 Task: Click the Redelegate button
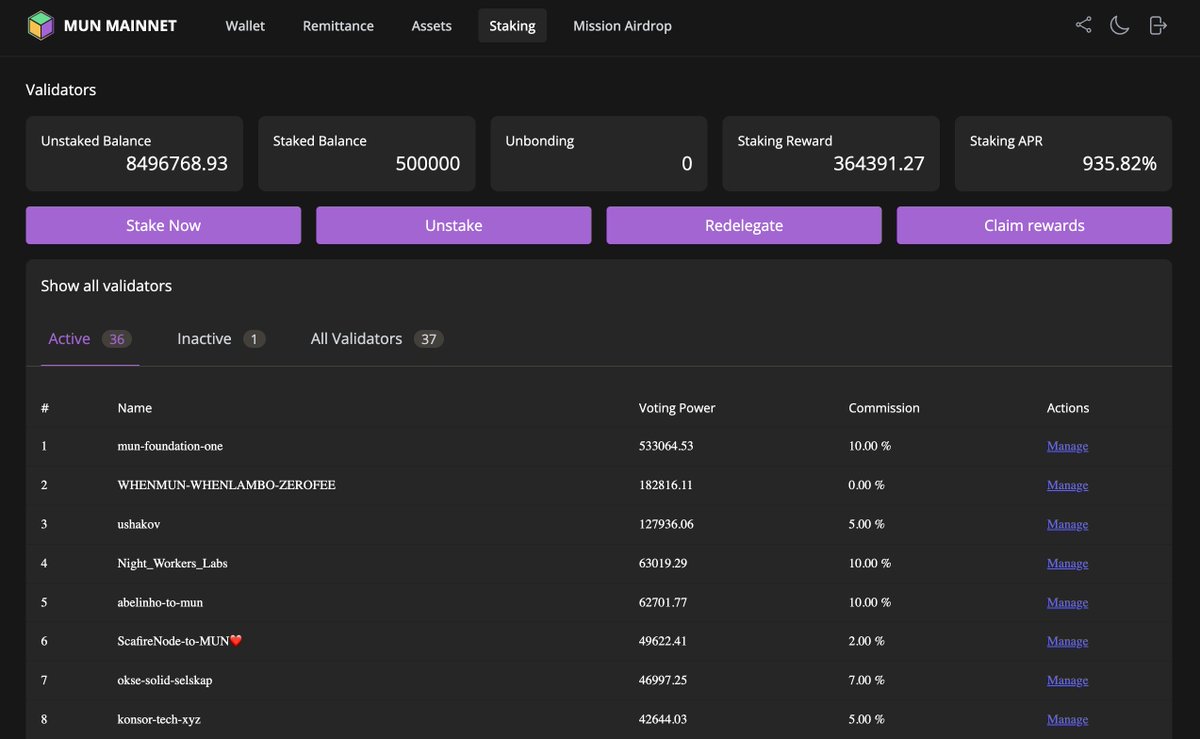[744, 225]
